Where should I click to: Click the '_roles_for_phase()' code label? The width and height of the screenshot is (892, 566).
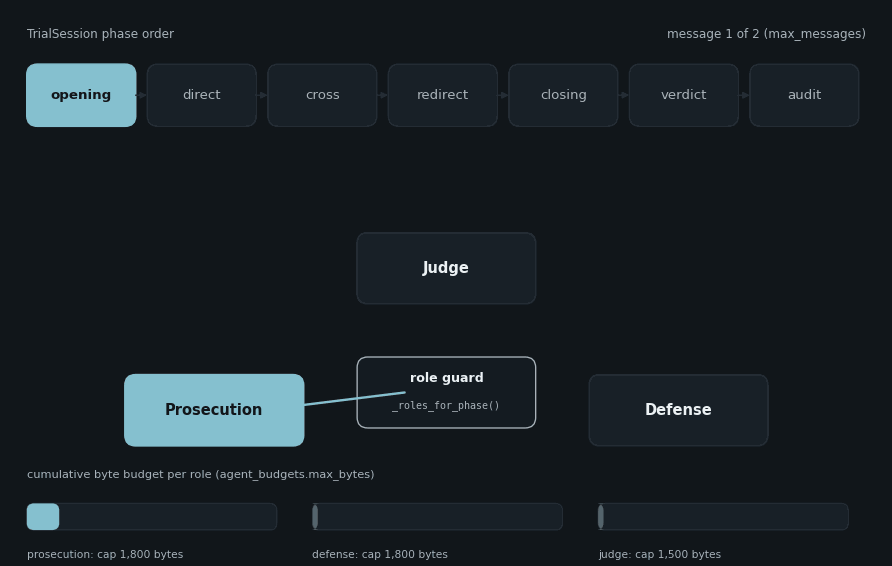pyautogui.click(x=446, y=406)
